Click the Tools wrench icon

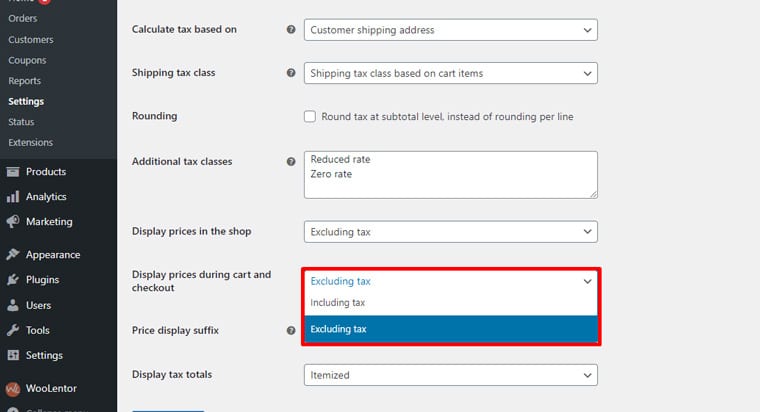13,330
